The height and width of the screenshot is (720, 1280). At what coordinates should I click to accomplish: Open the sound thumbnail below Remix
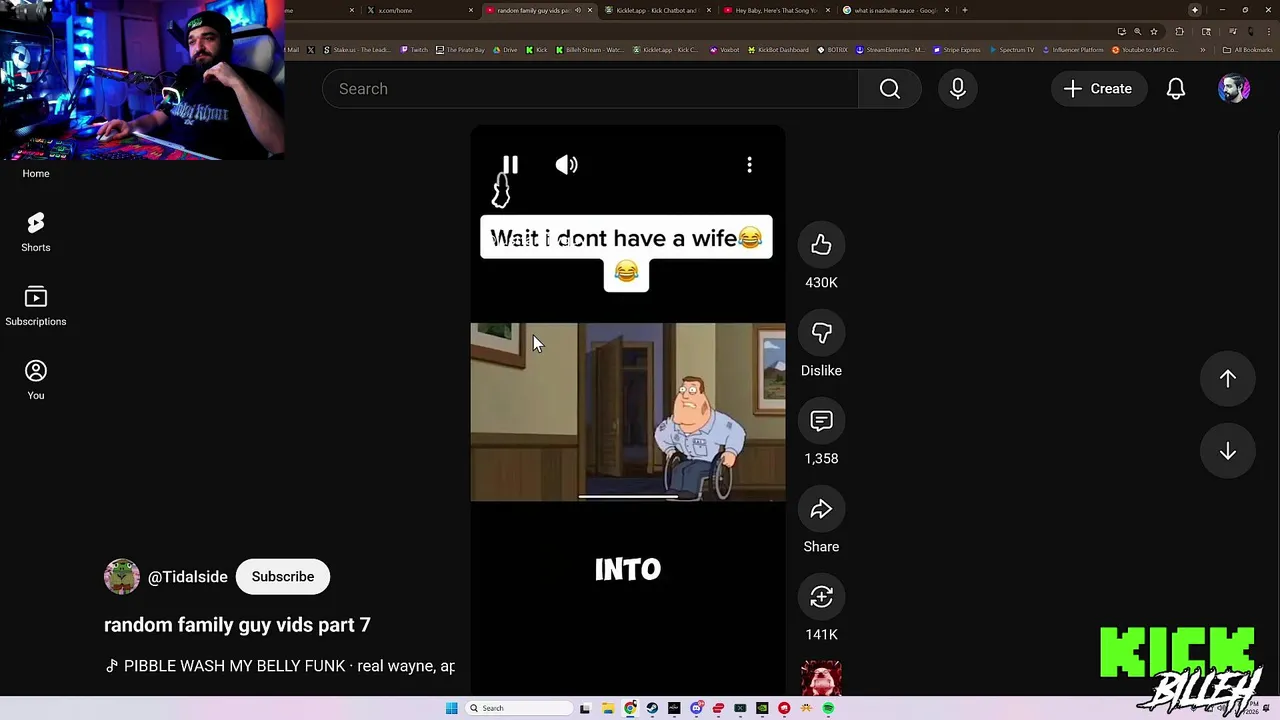point(821,678)
